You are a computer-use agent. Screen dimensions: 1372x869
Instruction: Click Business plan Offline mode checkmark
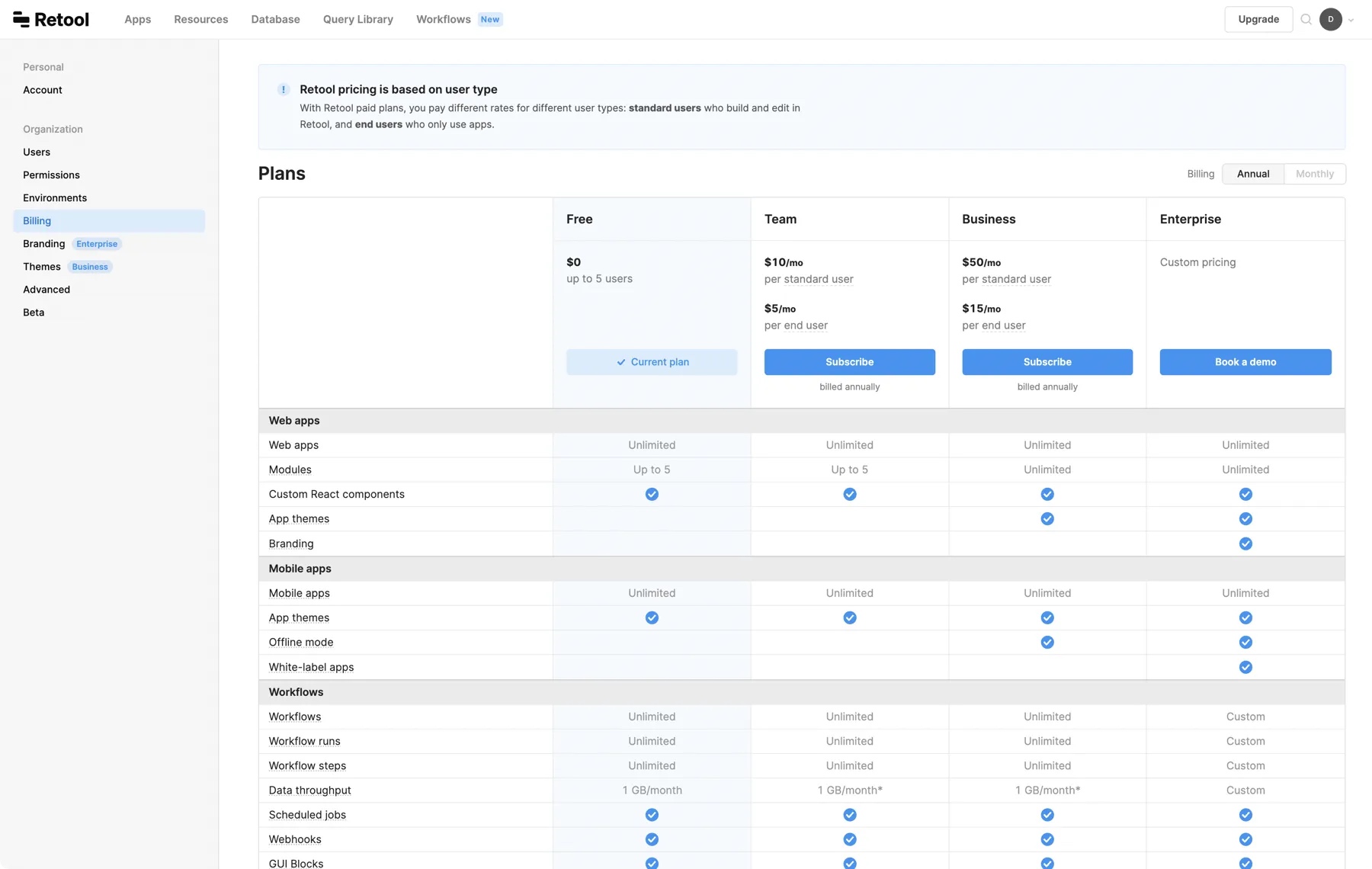point(1047,642)
